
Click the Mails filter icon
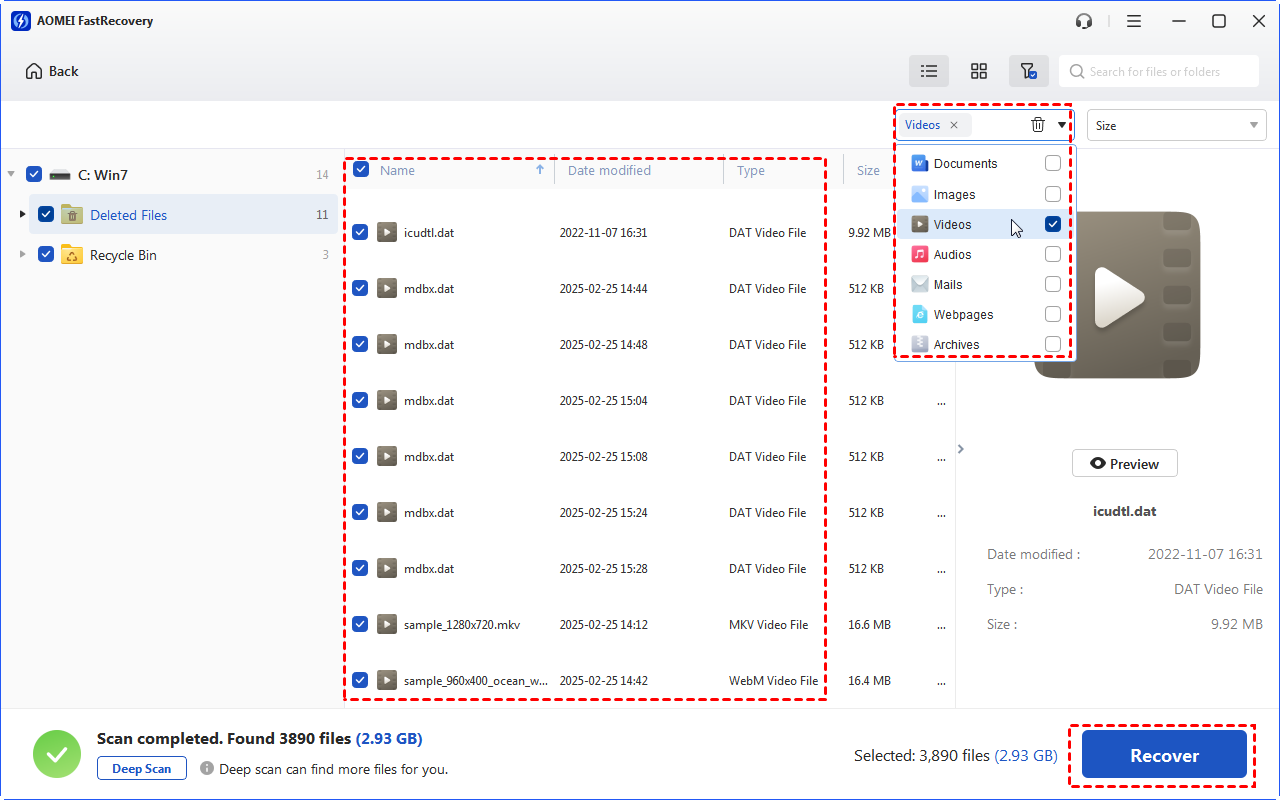tap(920, 284)
